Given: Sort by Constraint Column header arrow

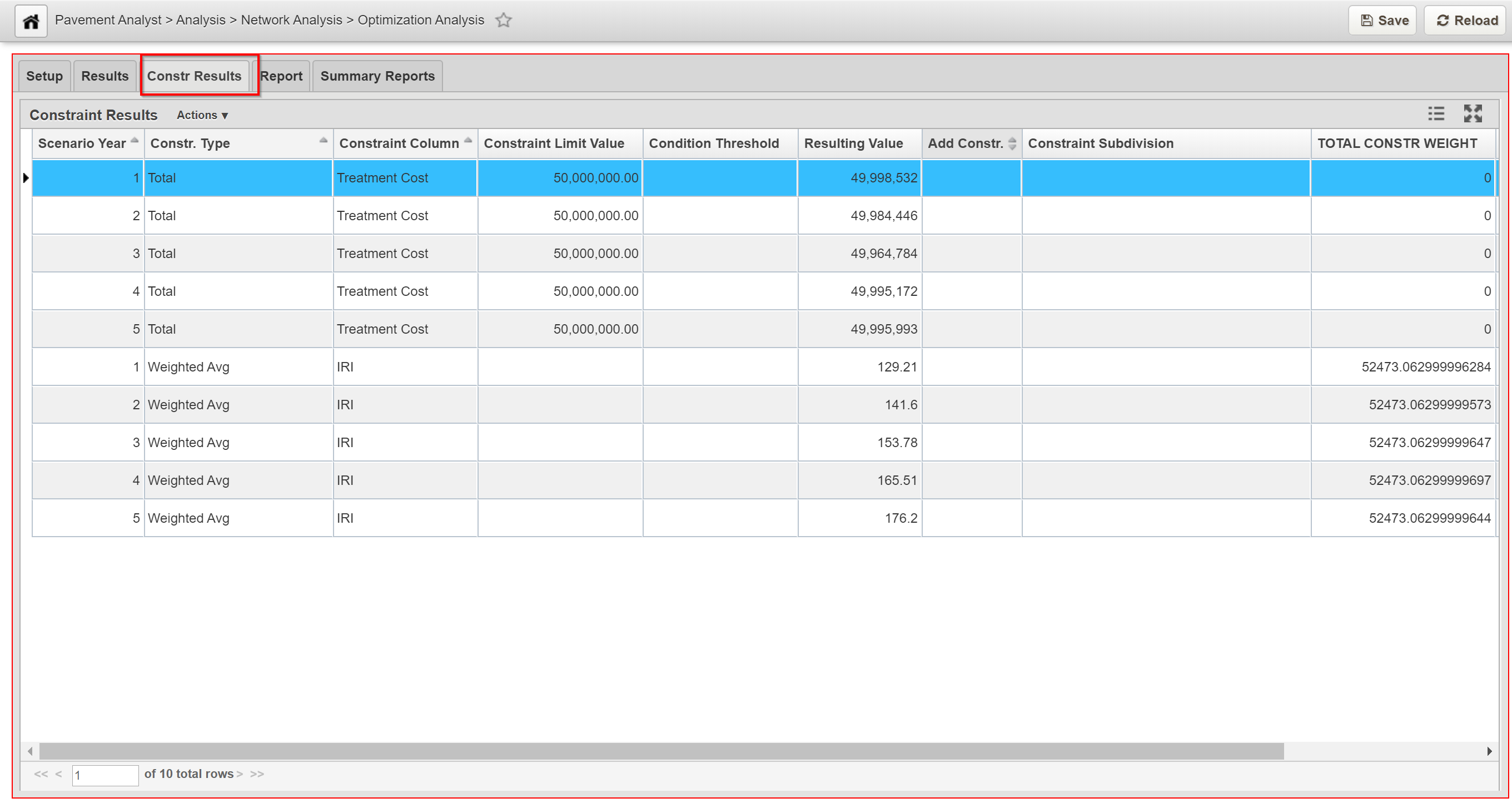Looking at the screenshot, I should (x=468, y=141).
